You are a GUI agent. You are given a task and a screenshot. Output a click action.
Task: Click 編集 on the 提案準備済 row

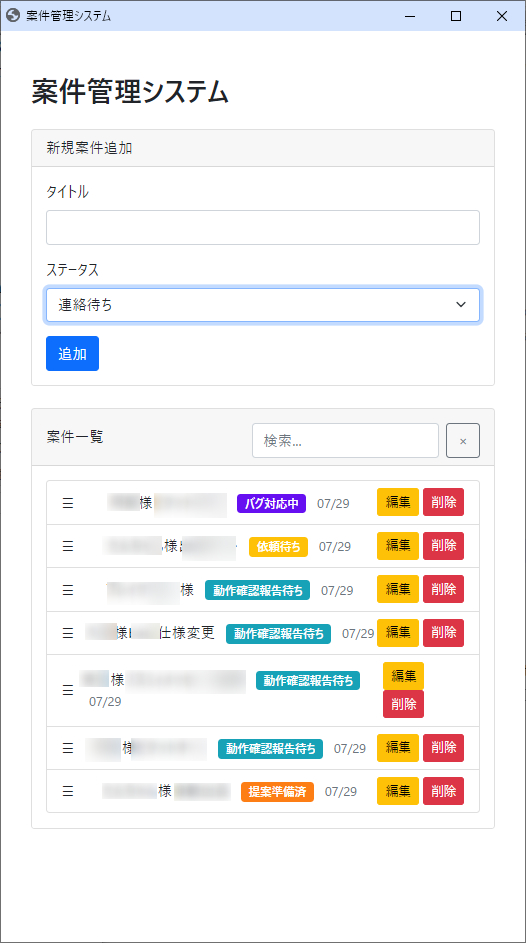398,791
